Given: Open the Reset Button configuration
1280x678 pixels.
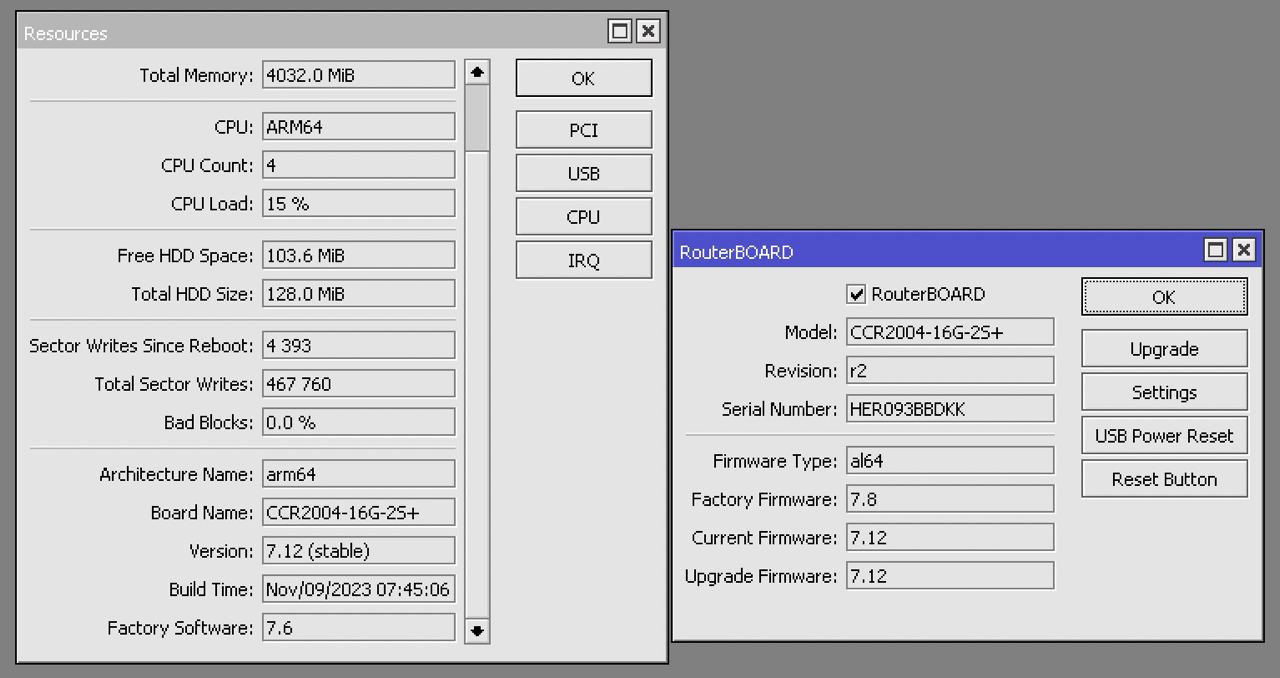Looking at the screenshot, I should click(x=1164, y=479).
